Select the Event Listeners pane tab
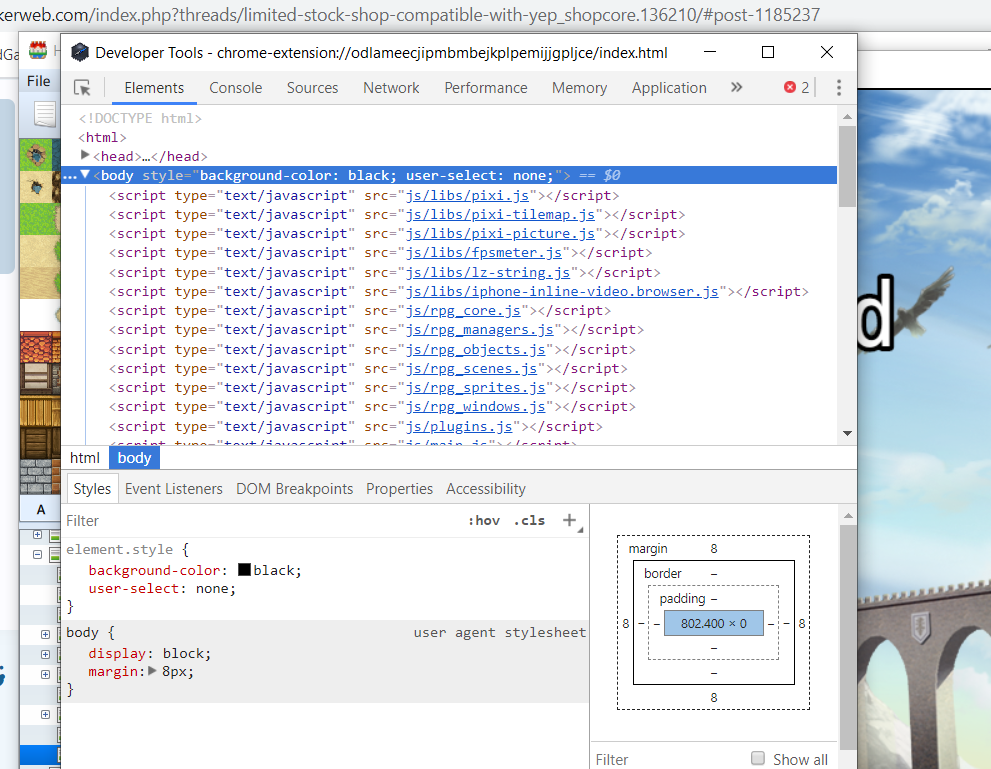Image resolution: width=991 pixels, height=769 pixels. click(174, 488)
